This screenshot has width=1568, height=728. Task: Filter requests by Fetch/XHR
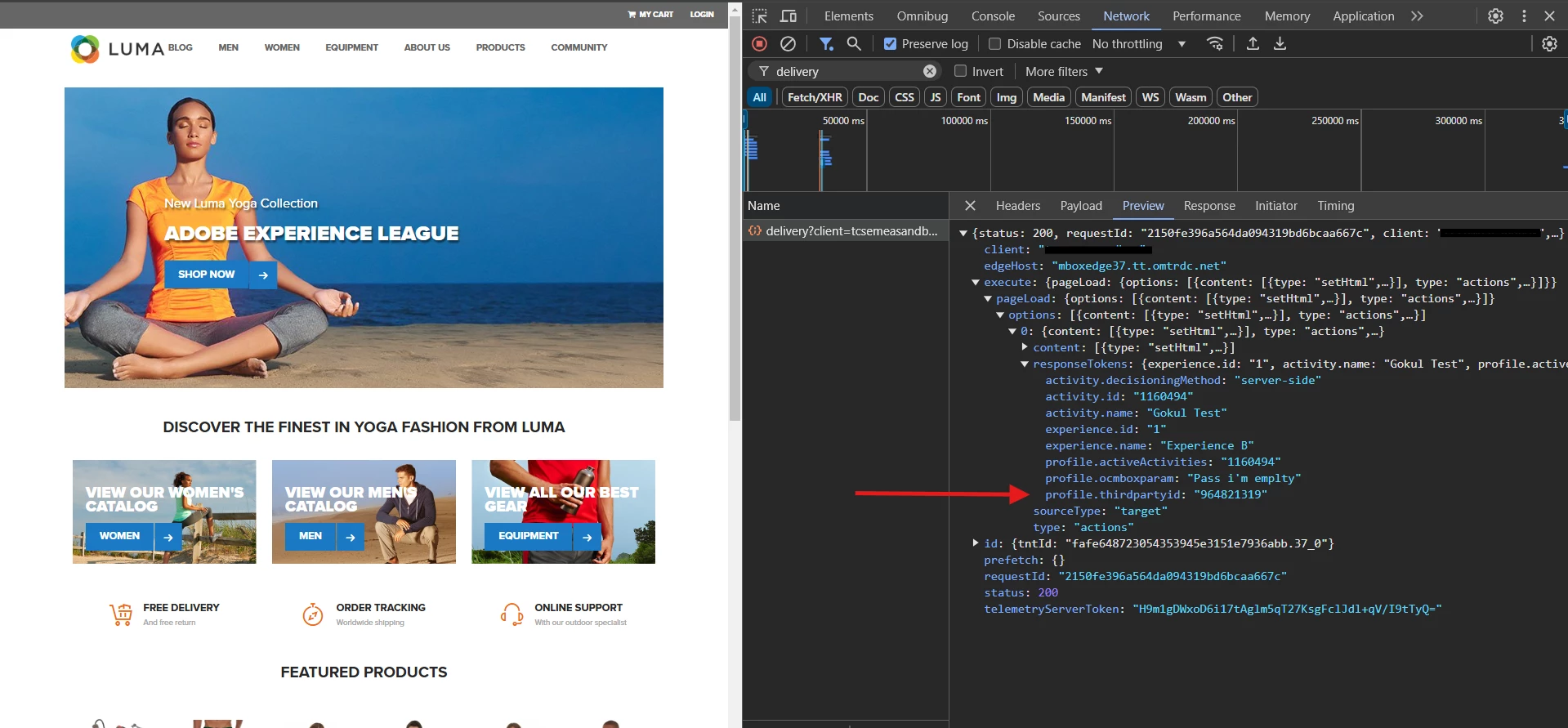tap(815, 97)
